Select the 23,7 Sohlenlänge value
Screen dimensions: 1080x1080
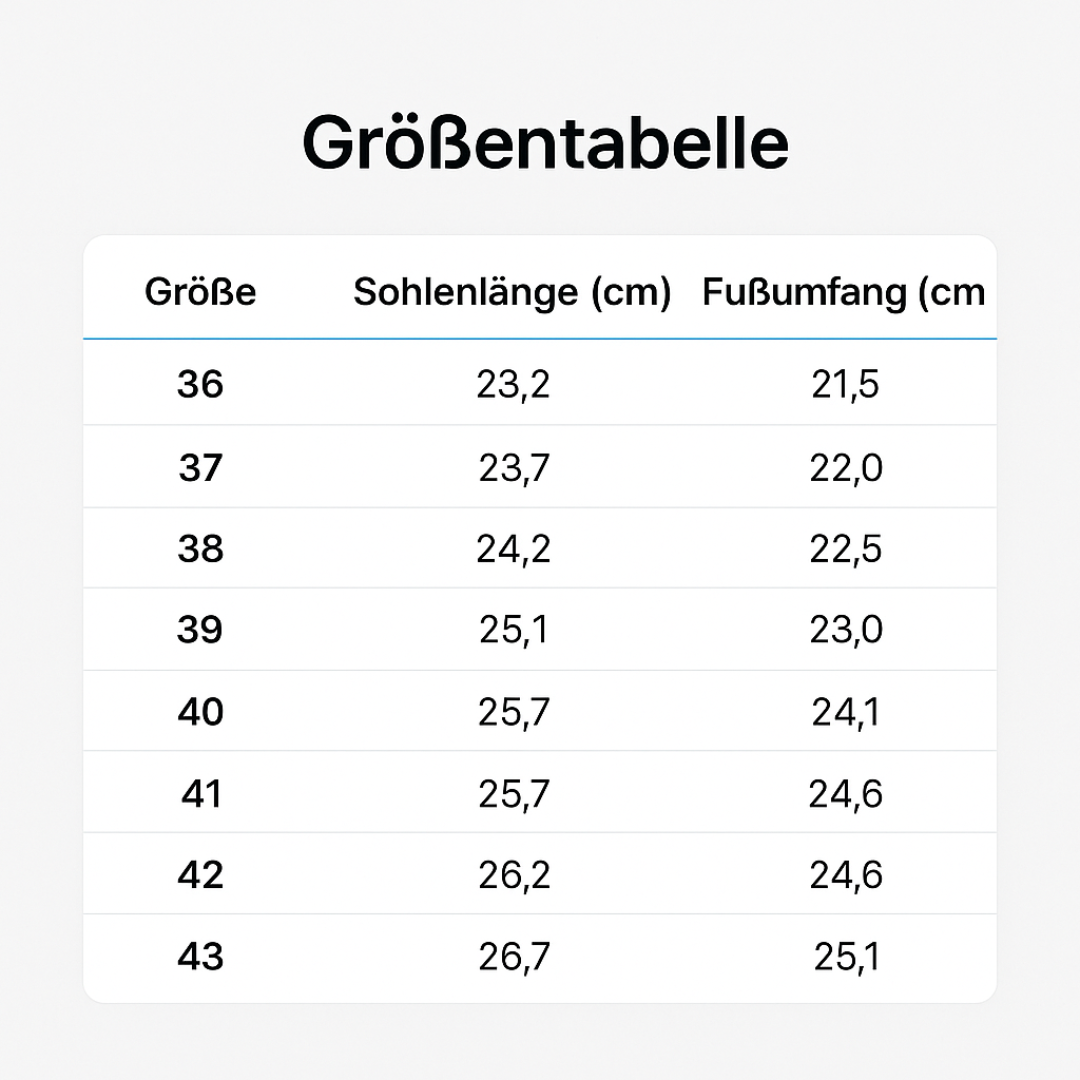(513, 467)
